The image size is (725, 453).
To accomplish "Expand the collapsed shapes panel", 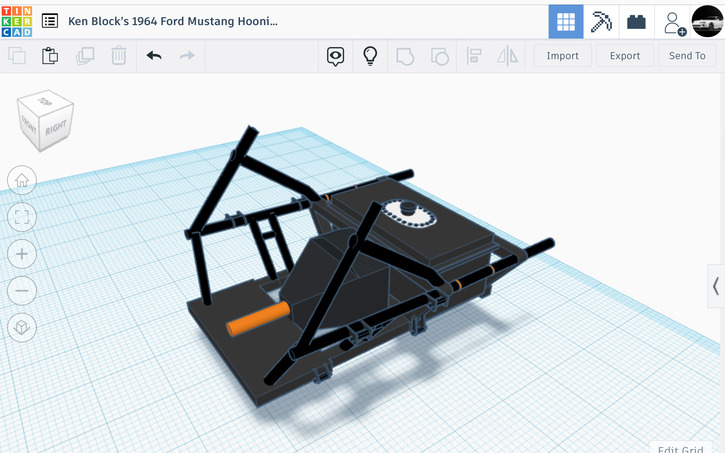I will [716, 286].
